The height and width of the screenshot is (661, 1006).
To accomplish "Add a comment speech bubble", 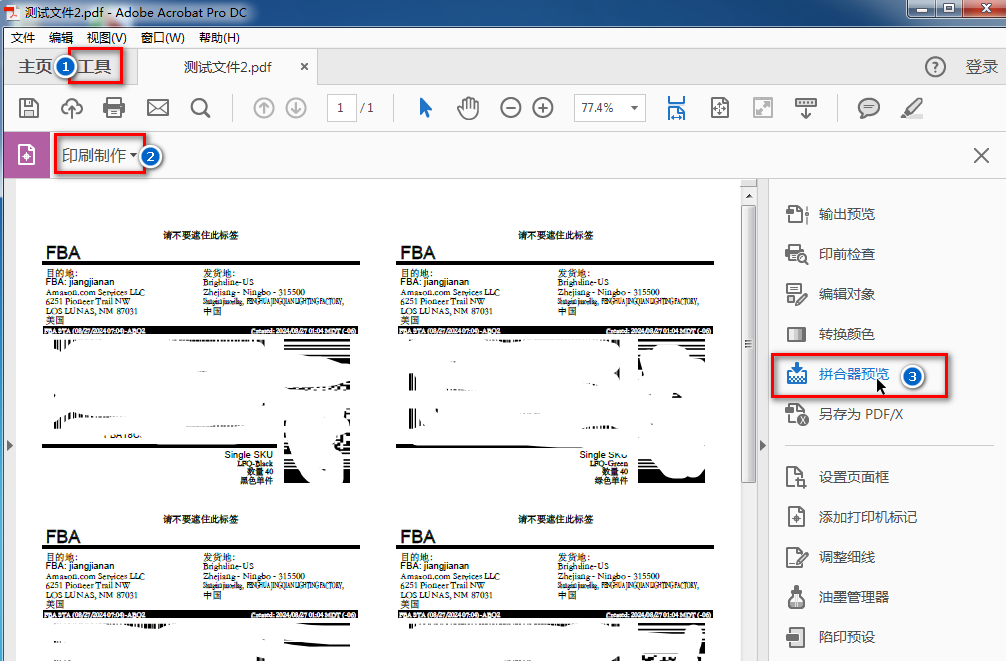I will tap(869, 108).
